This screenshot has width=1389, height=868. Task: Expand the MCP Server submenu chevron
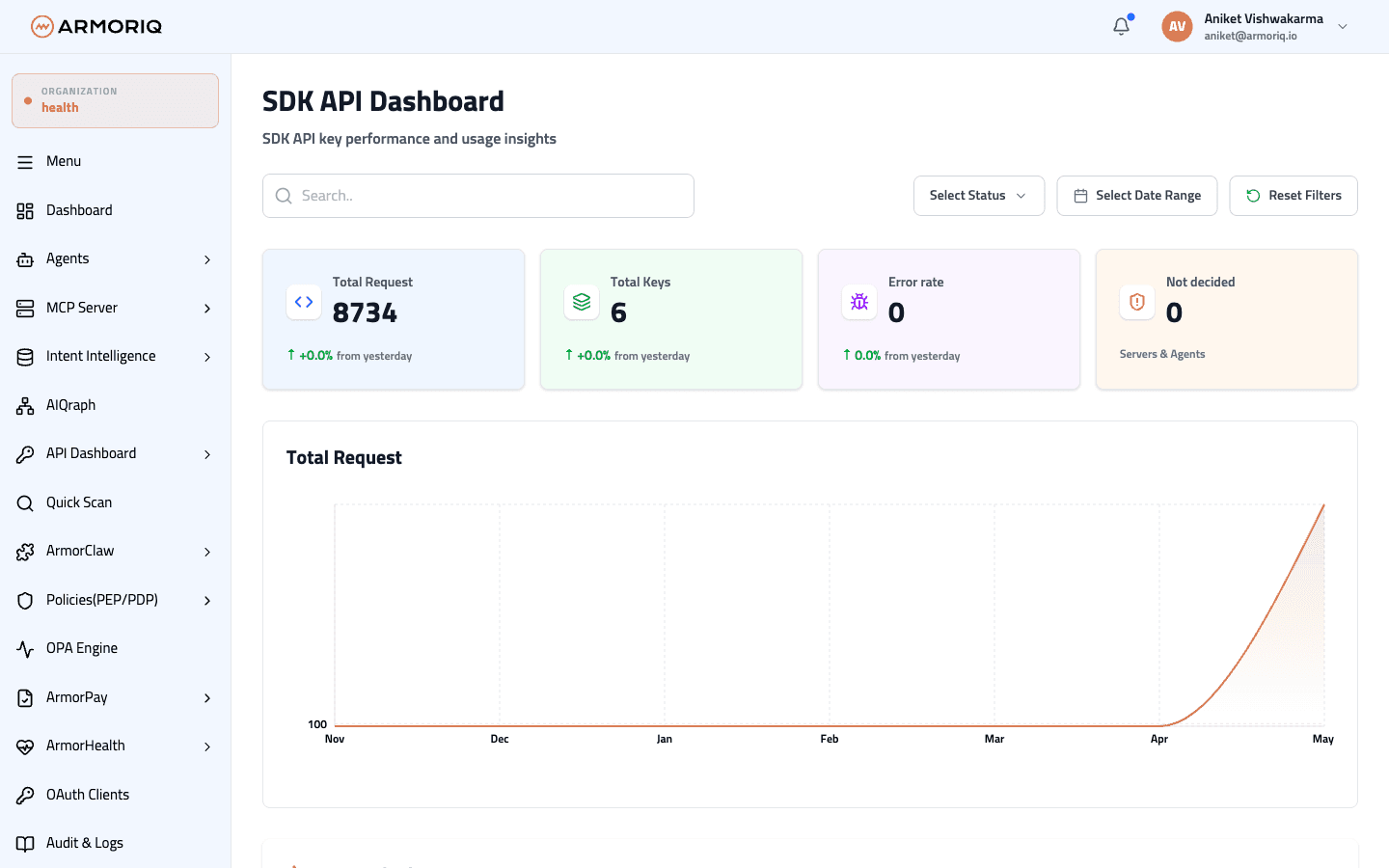coord(207,309)
